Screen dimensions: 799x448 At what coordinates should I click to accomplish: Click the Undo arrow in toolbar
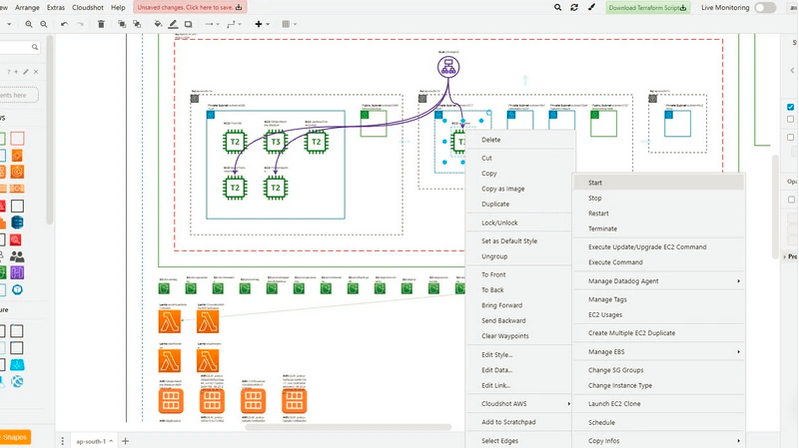pyautogui.click(x=65, y=24)
